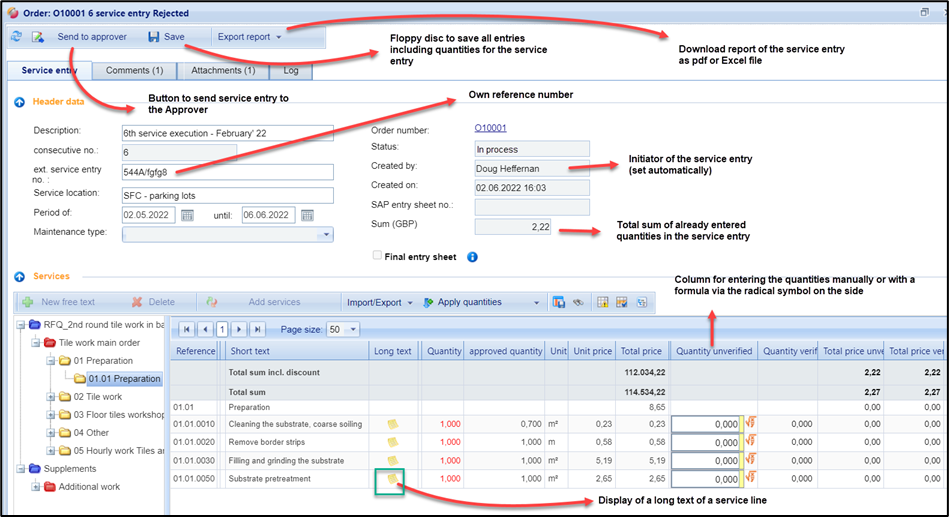Image resolution: width=949 pixels, height=517 pixels.
Task: Click the eye icon in Services toolbar
Action: 577,302
